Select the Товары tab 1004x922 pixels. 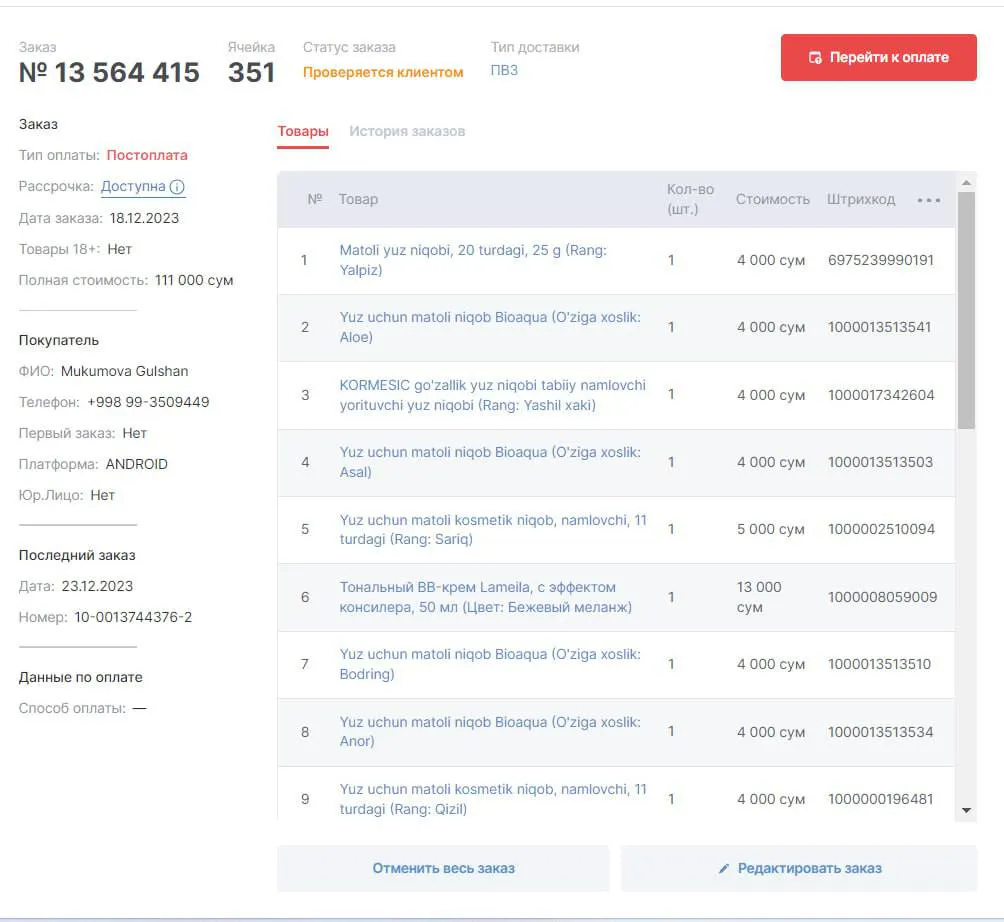coord(303,131)
